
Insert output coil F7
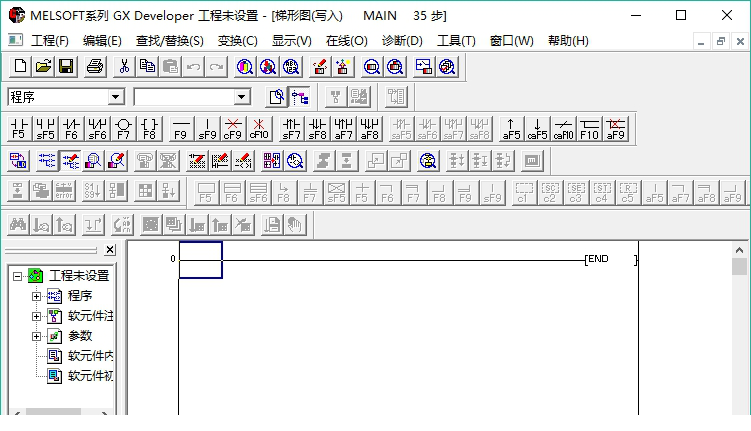tap(123, 129)
